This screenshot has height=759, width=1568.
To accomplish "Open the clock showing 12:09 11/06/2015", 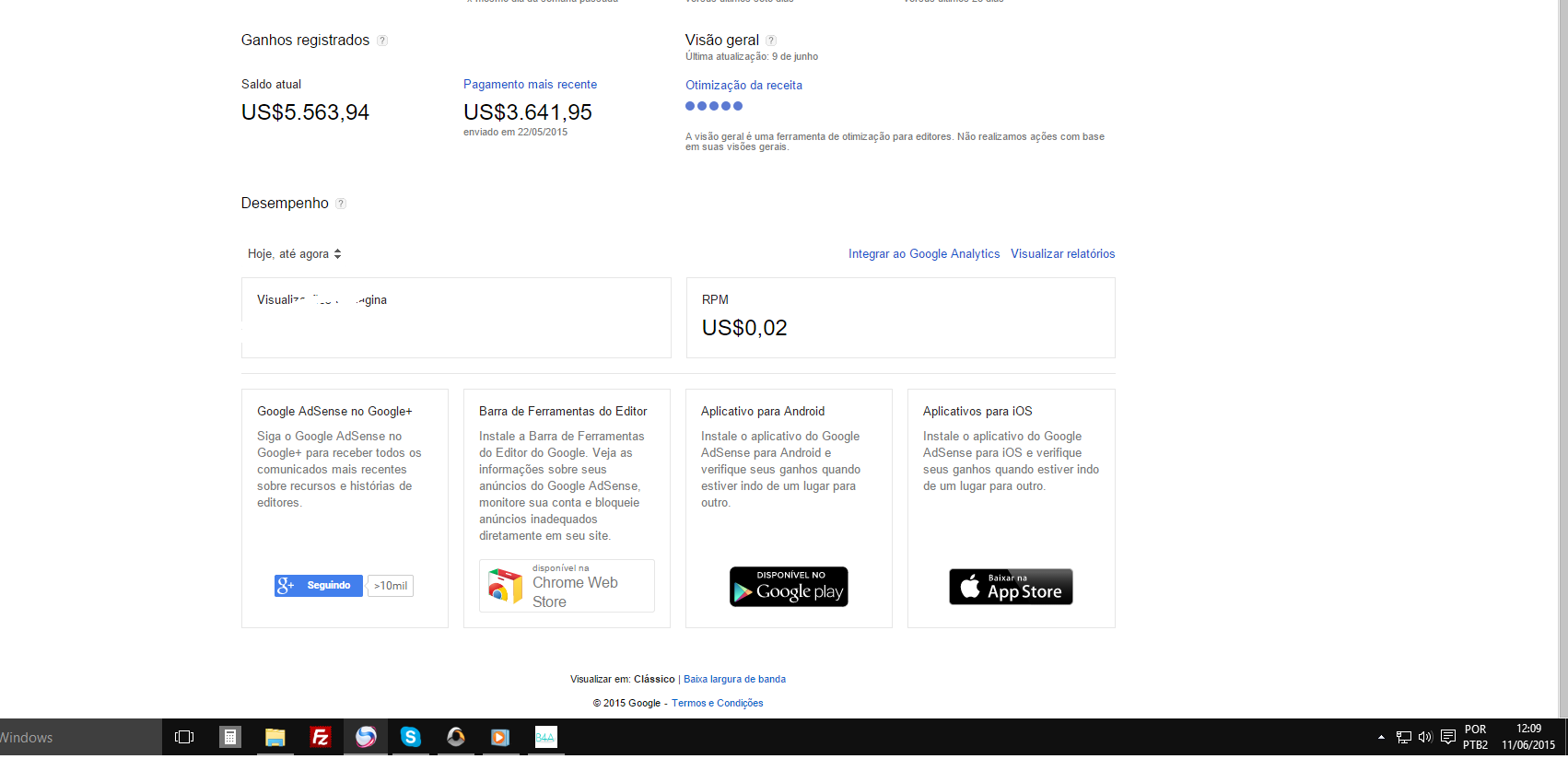I will tap(1528, 737).
